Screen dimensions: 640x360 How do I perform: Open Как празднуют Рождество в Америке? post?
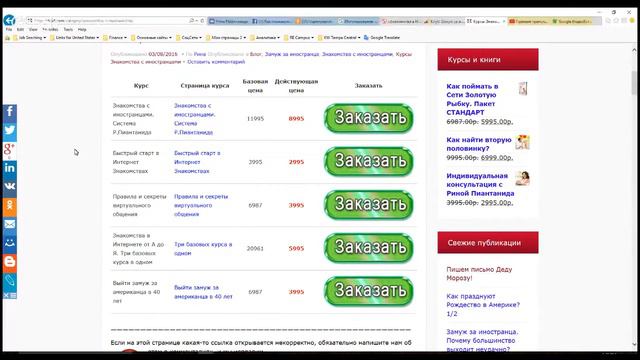coord(483,305)
